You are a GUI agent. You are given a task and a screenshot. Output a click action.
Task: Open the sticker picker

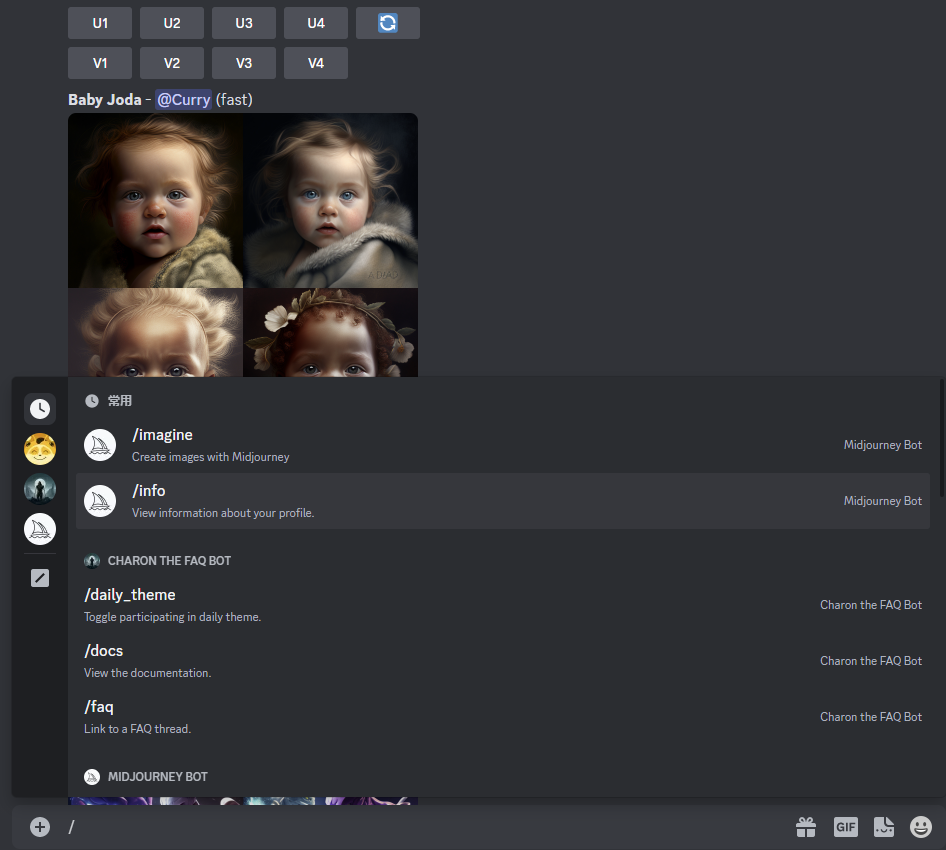[884, 827]
